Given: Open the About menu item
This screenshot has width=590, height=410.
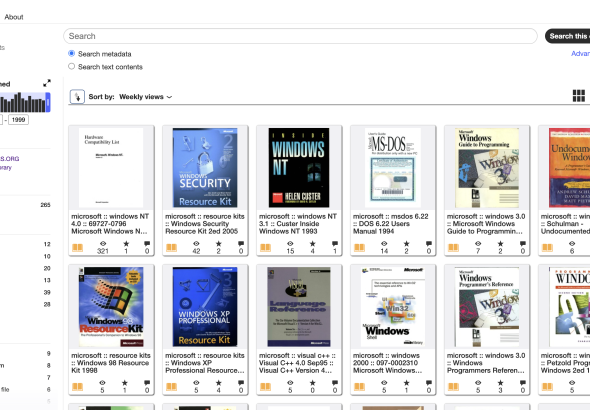Looking at the screenshot, I should coord(14,17).
